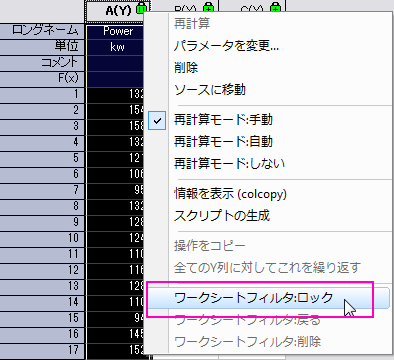The image size is (394, 360).
Task: Click ワークシートフィルタ:戻る entry
Action: (247, 321)
